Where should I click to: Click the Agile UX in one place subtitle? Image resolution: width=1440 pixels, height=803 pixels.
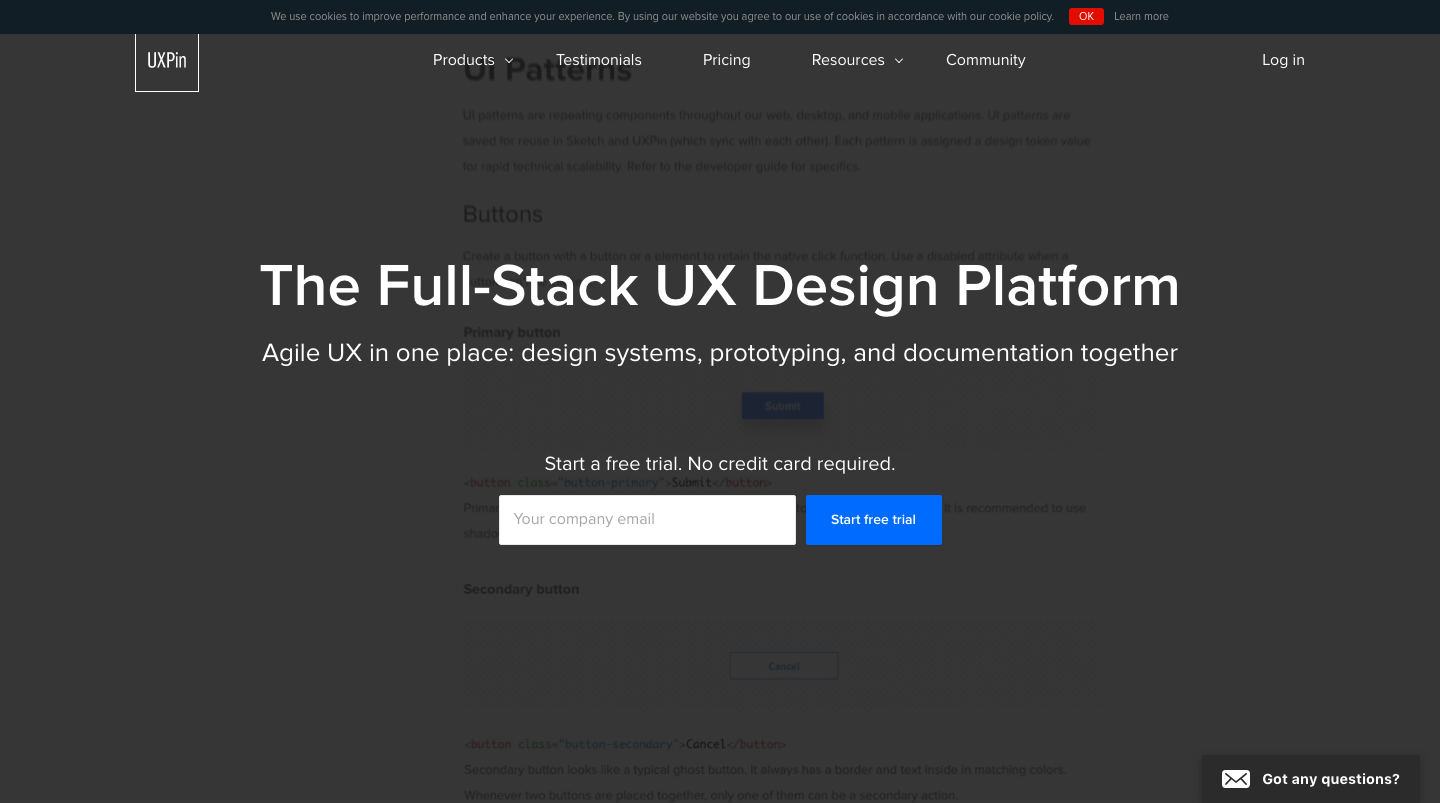720,353
